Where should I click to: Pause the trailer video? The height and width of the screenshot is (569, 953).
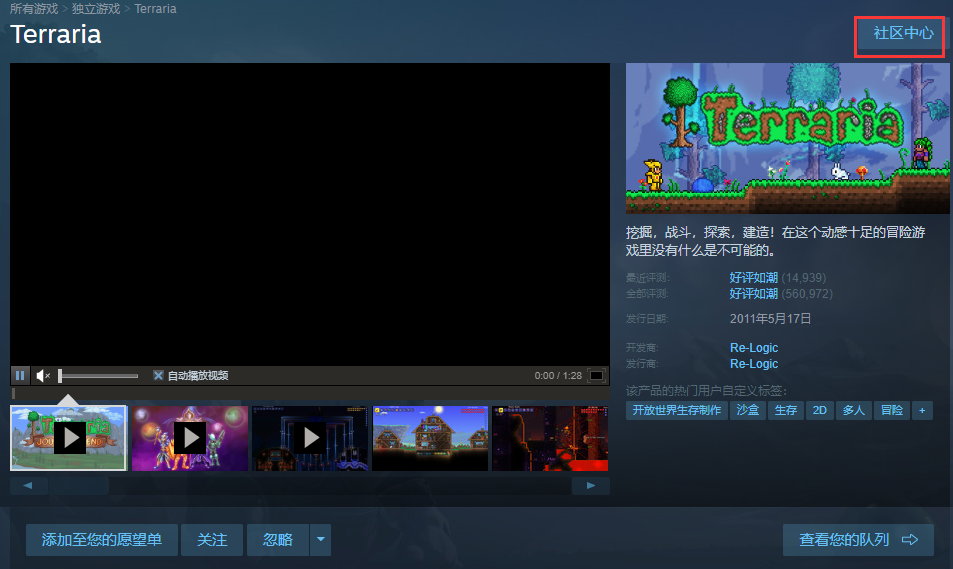(20, 376)
